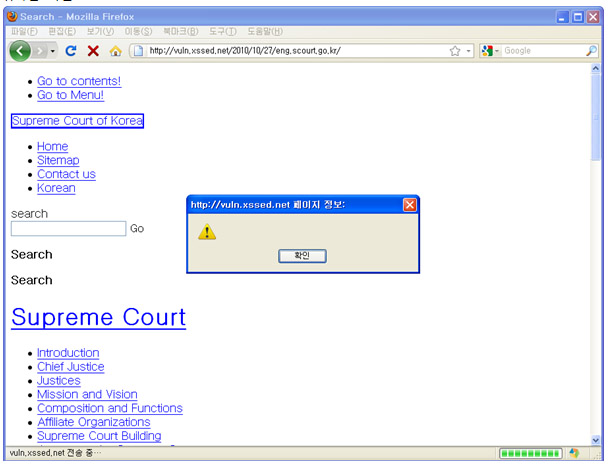
Task: Follow the 'Go to Menu!' link
Action: [71, 95]
